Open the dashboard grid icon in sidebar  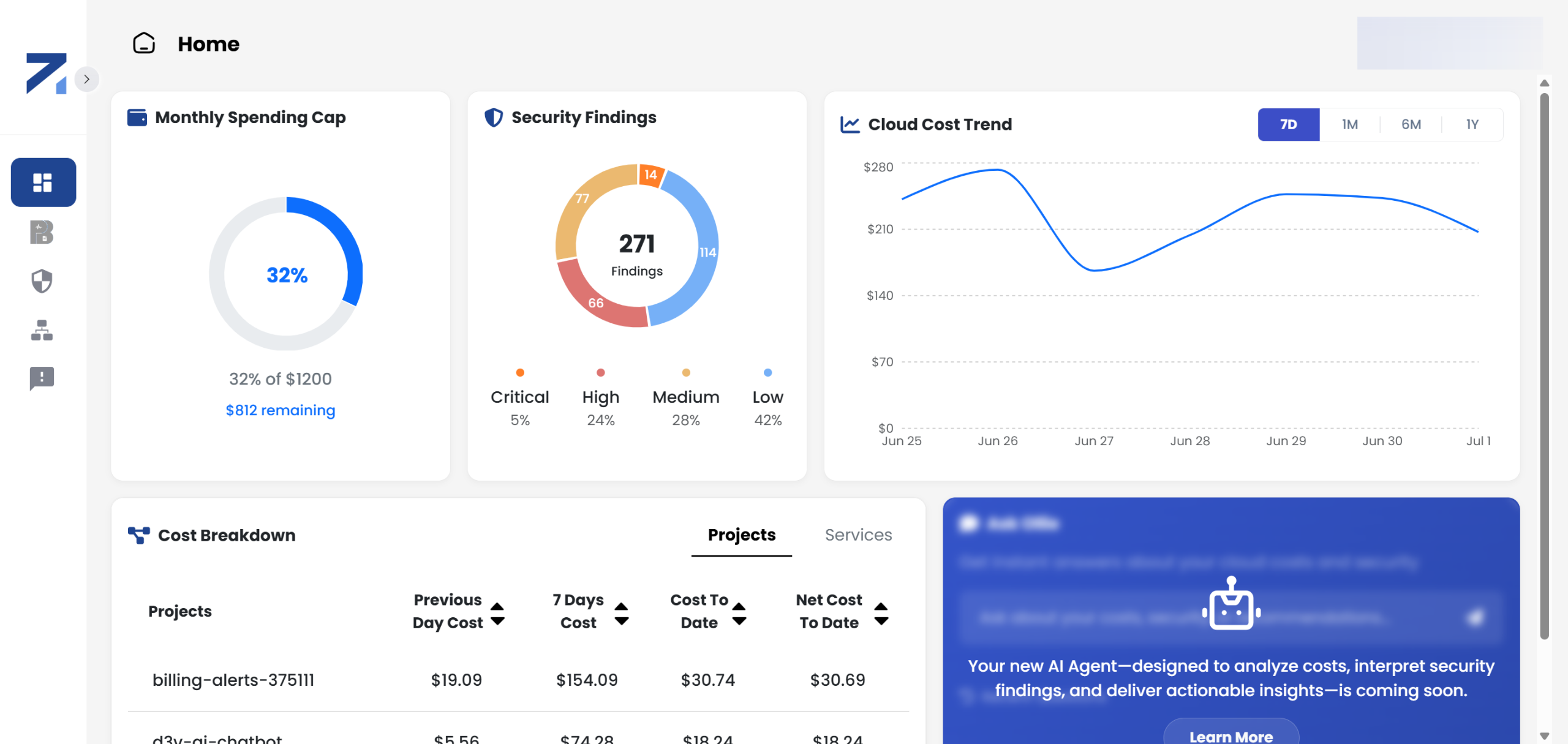(43, 182)
